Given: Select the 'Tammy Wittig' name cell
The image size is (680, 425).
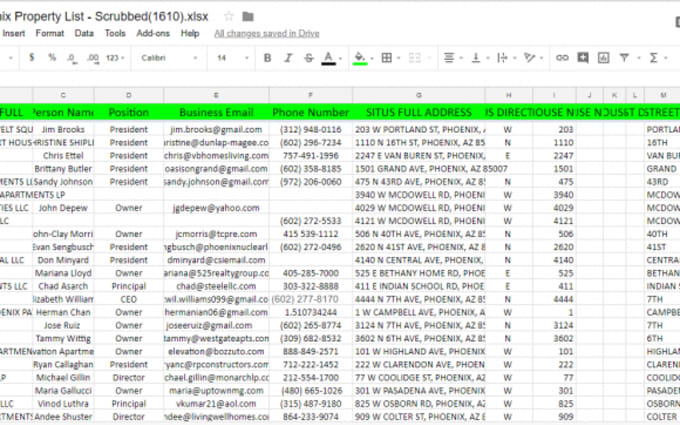Looking at the screenshot, I should [x=63, y=338].
